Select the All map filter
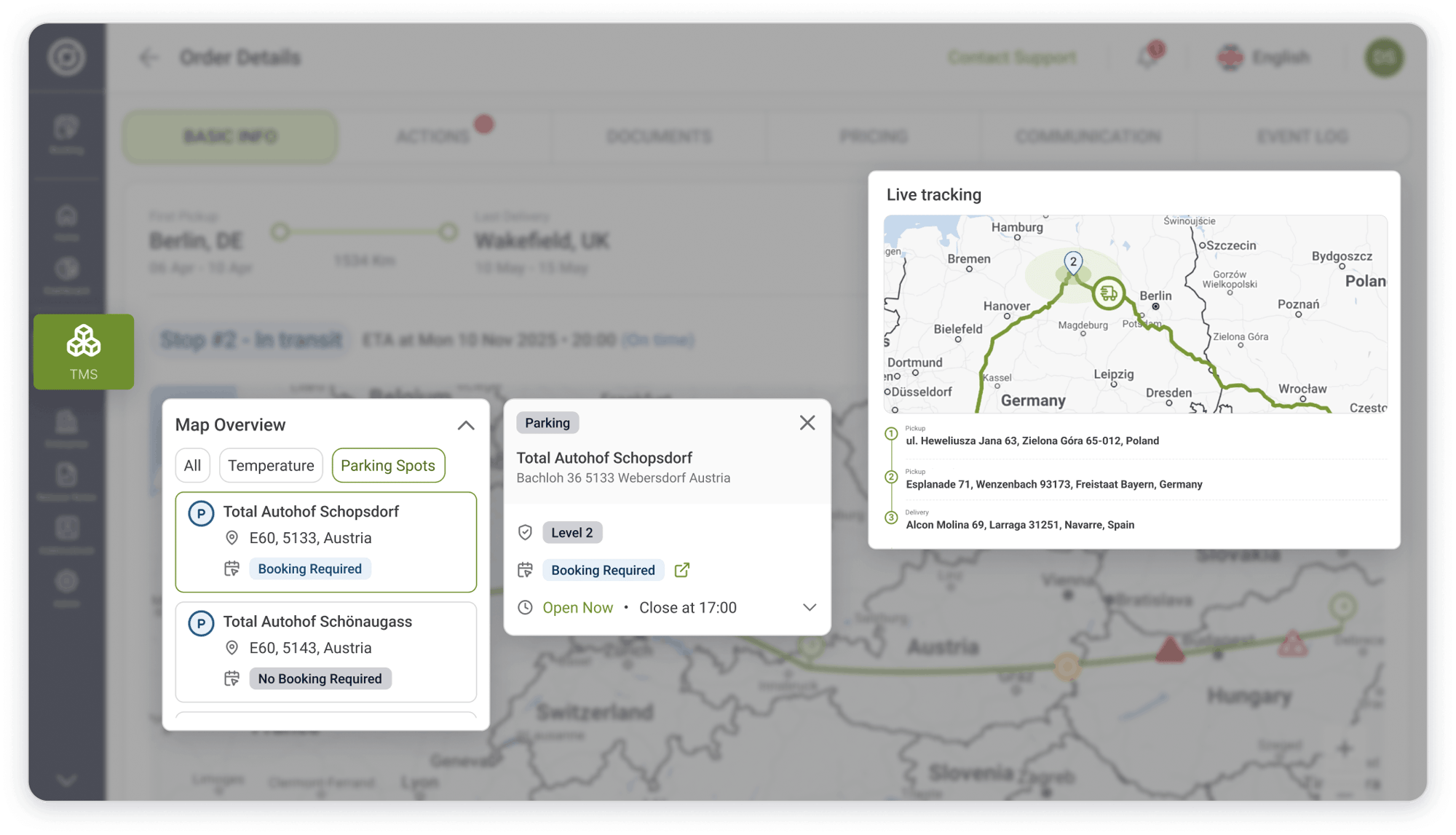 coord(192,465)
